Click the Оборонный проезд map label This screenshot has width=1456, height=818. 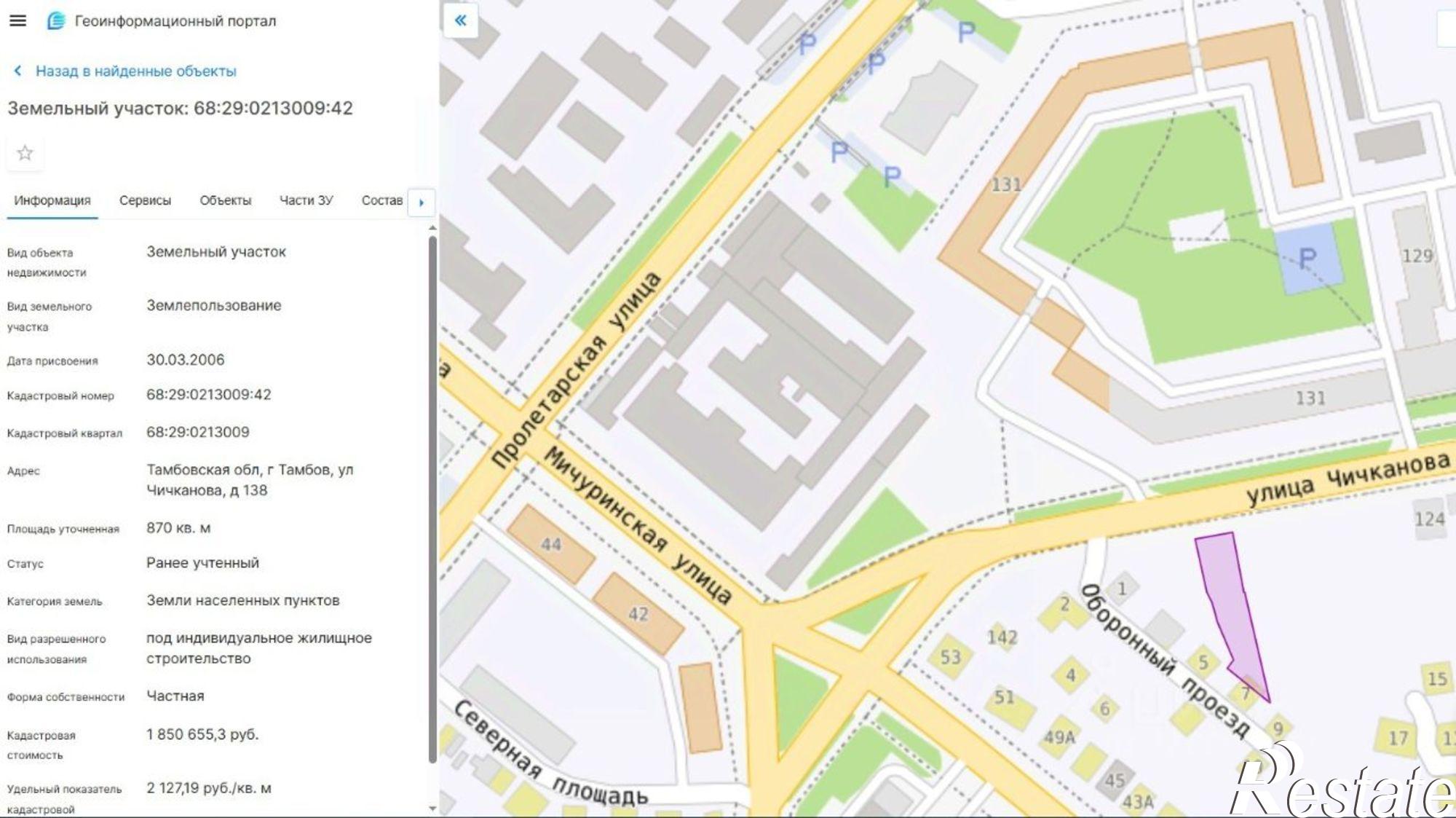pyautogui.click(x=1165, y=661)
